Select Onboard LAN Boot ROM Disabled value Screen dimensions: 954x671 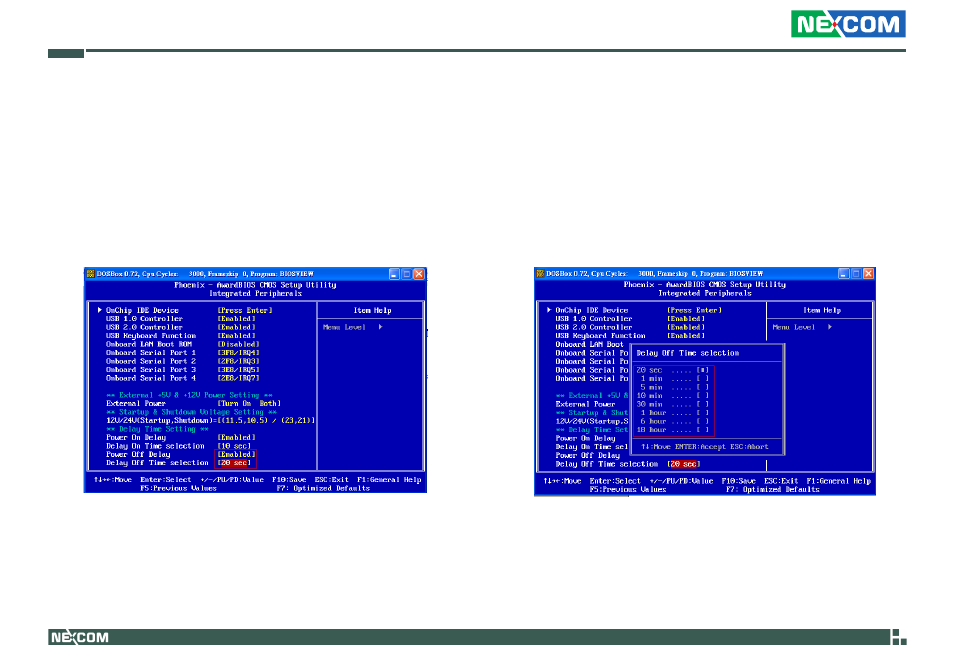[x=238, y=344]
